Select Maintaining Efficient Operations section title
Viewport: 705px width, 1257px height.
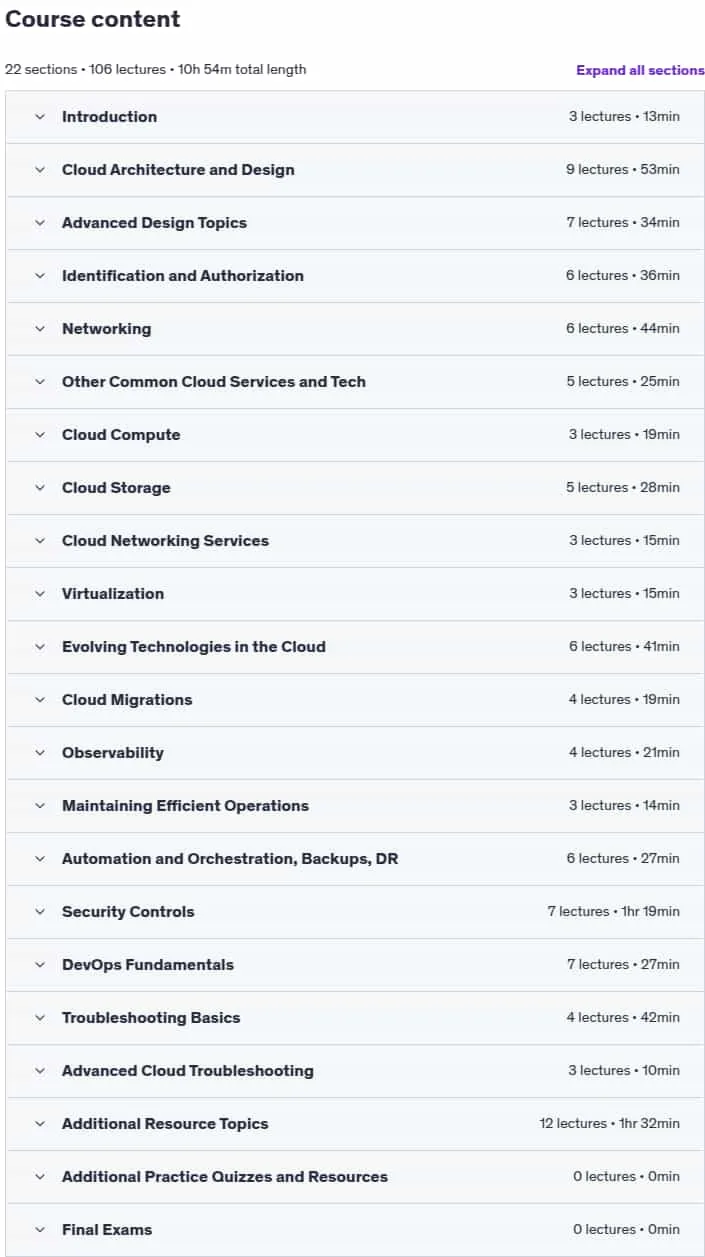[185, 806]
